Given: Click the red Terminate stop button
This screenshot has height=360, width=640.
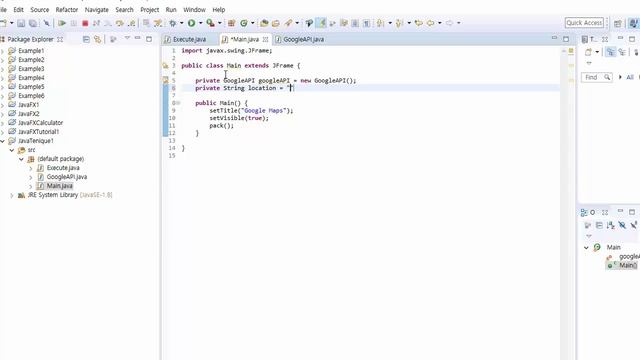Looking at the screenshot, I should point(85,23).
